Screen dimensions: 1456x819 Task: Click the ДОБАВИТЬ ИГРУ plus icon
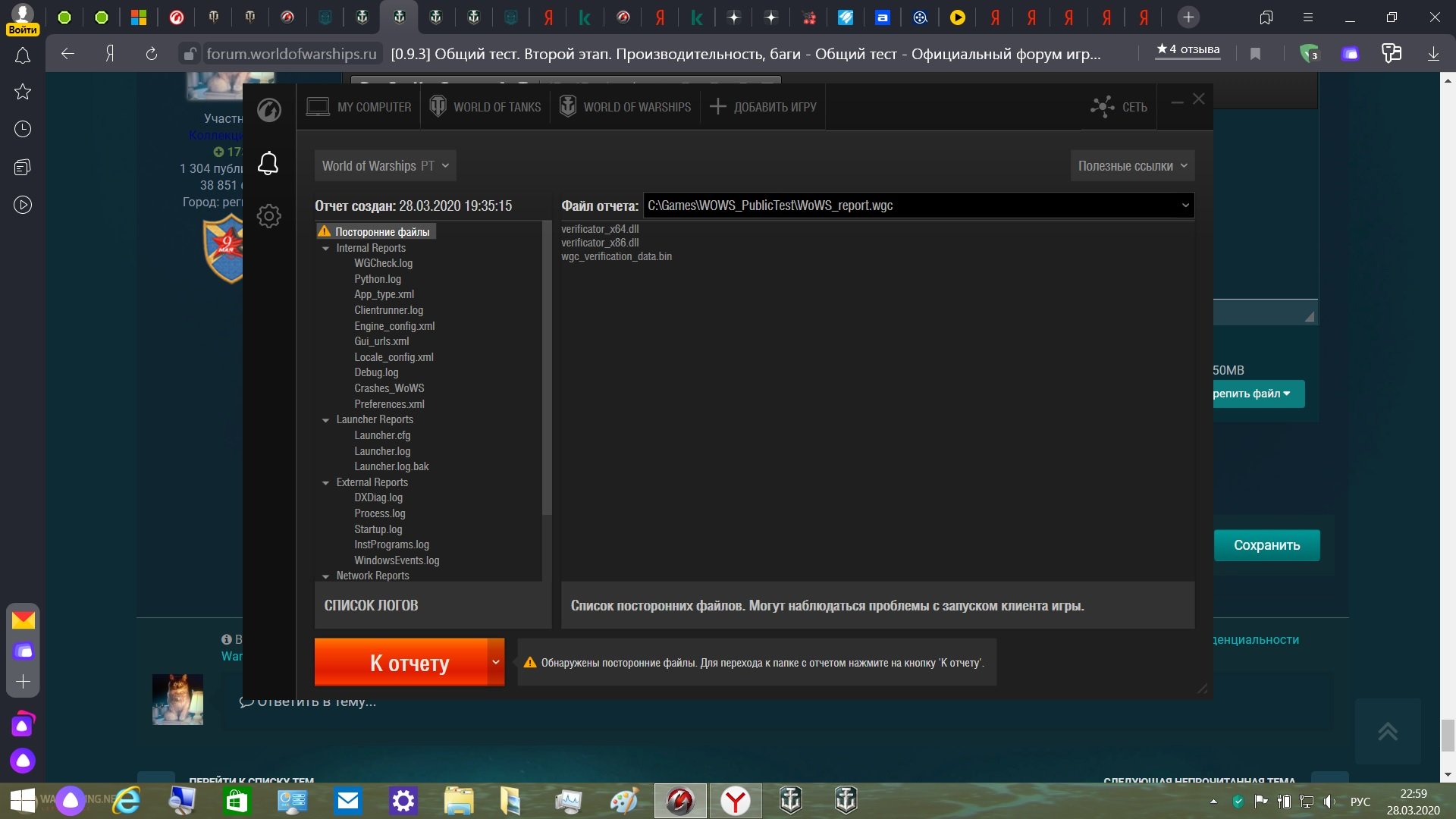click(717, 107)
